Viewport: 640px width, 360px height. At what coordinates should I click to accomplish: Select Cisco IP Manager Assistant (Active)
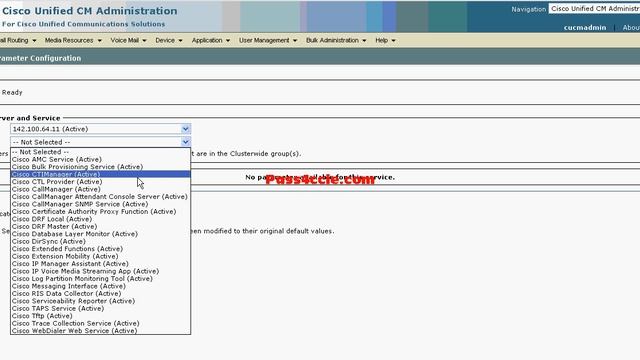[100, 264]
